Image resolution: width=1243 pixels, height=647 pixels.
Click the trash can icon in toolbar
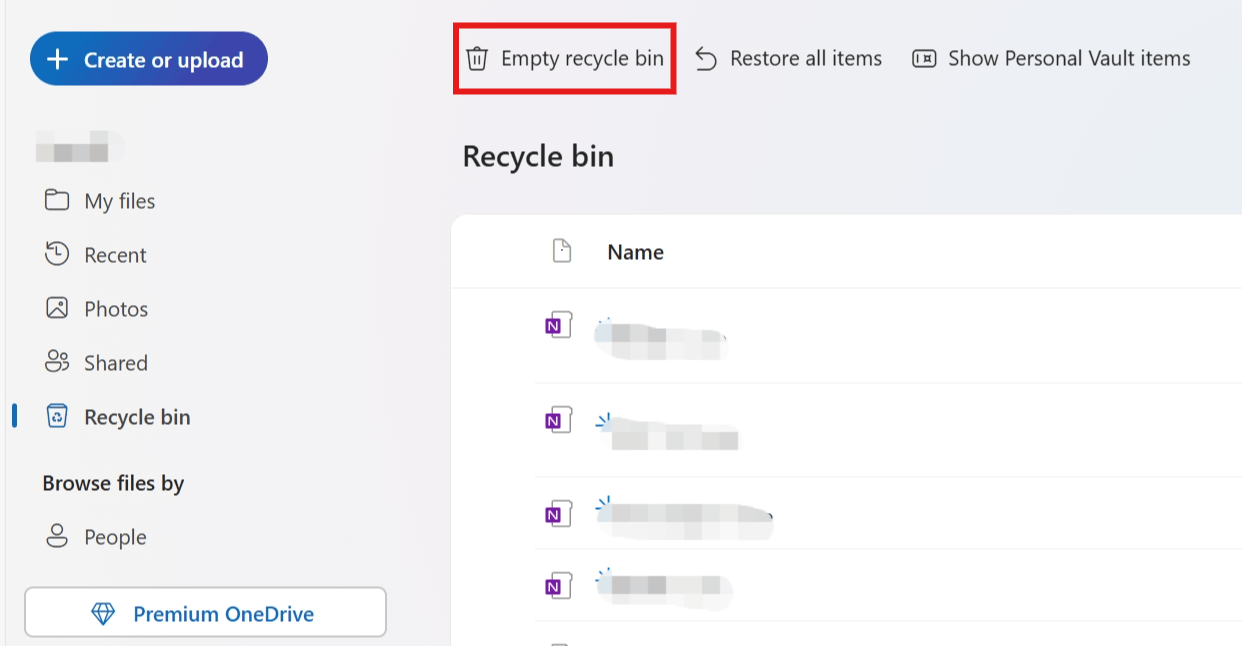(x=477, y=59)
